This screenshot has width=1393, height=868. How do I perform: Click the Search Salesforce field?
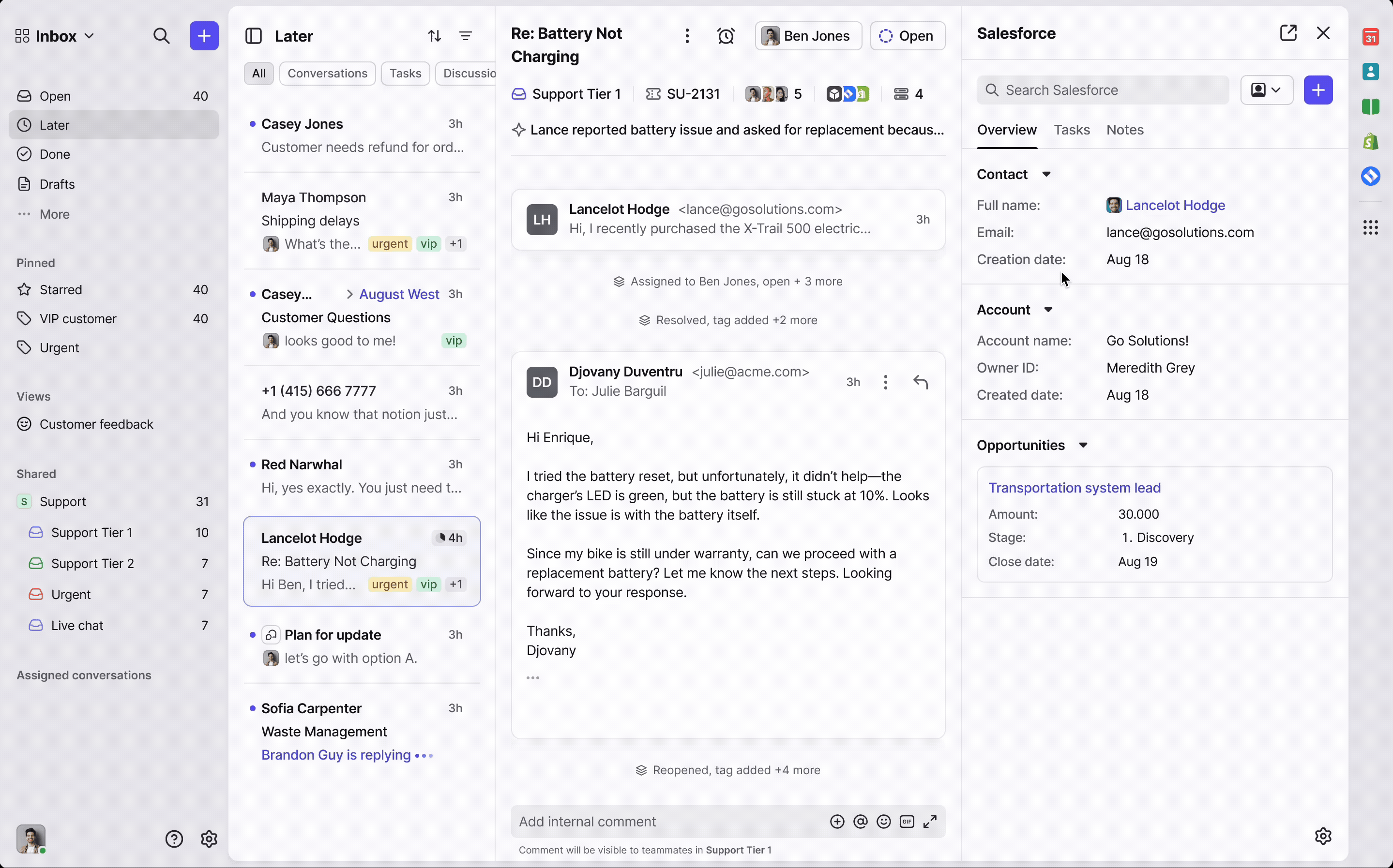click(1103, 90)
